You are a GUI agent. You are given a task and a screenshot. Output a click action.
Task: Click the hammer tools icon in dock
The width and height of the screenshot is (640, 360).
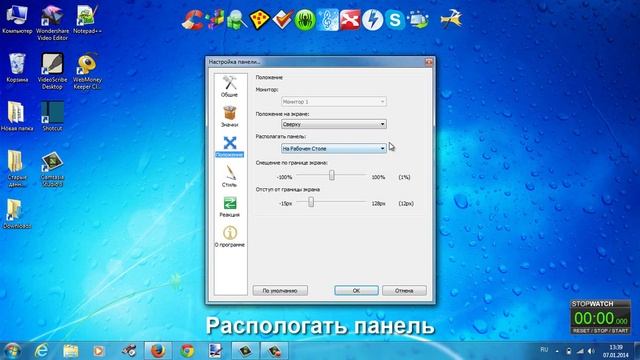click(451, 20)
